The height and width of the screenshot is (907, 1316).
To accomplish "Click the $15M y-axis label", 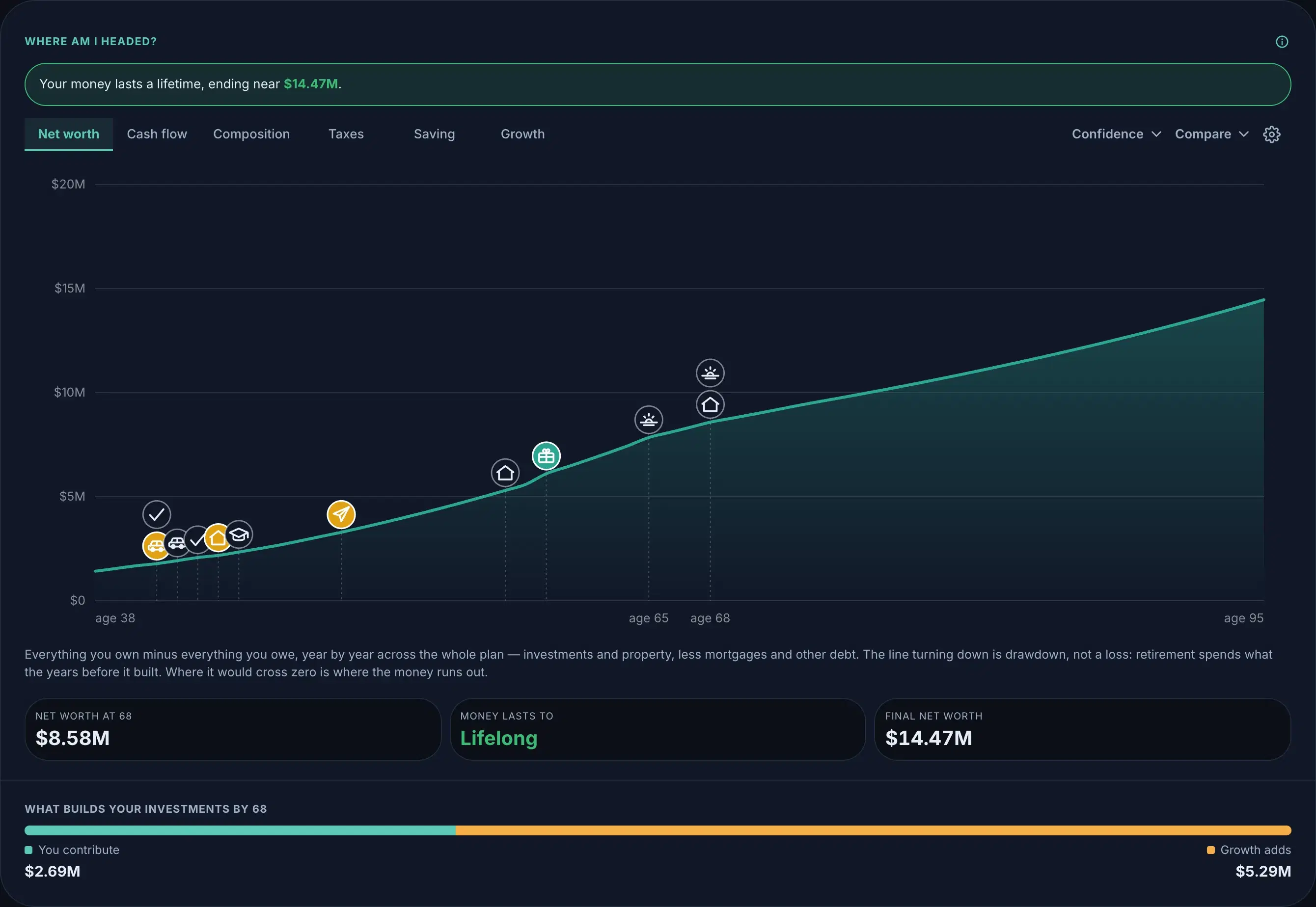I will click(x=69, y=288).
